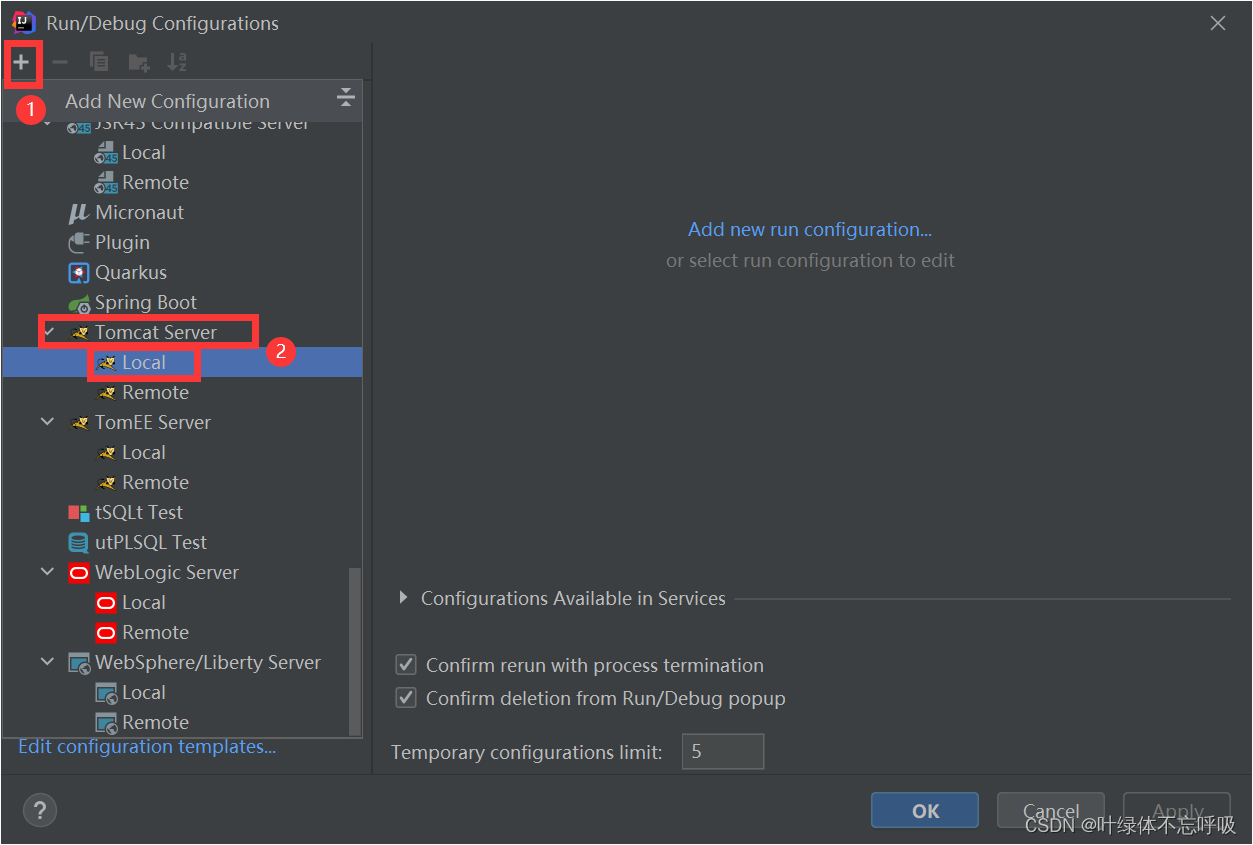Select Remote under JSR45 Compatible Server
1253x845 pixels.
[155, 182]
